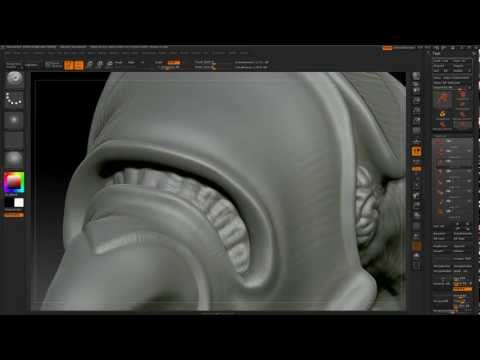480x360 pixels.
Task: Open the material sphere selector
Action: point(14,160)
